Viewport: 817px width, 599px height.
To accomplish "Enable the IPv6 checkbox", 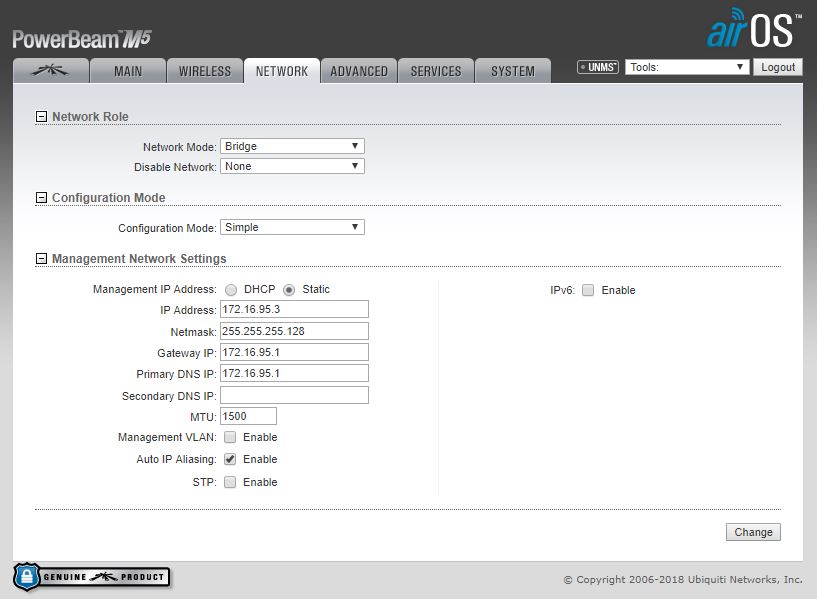I will coord(588,290).
